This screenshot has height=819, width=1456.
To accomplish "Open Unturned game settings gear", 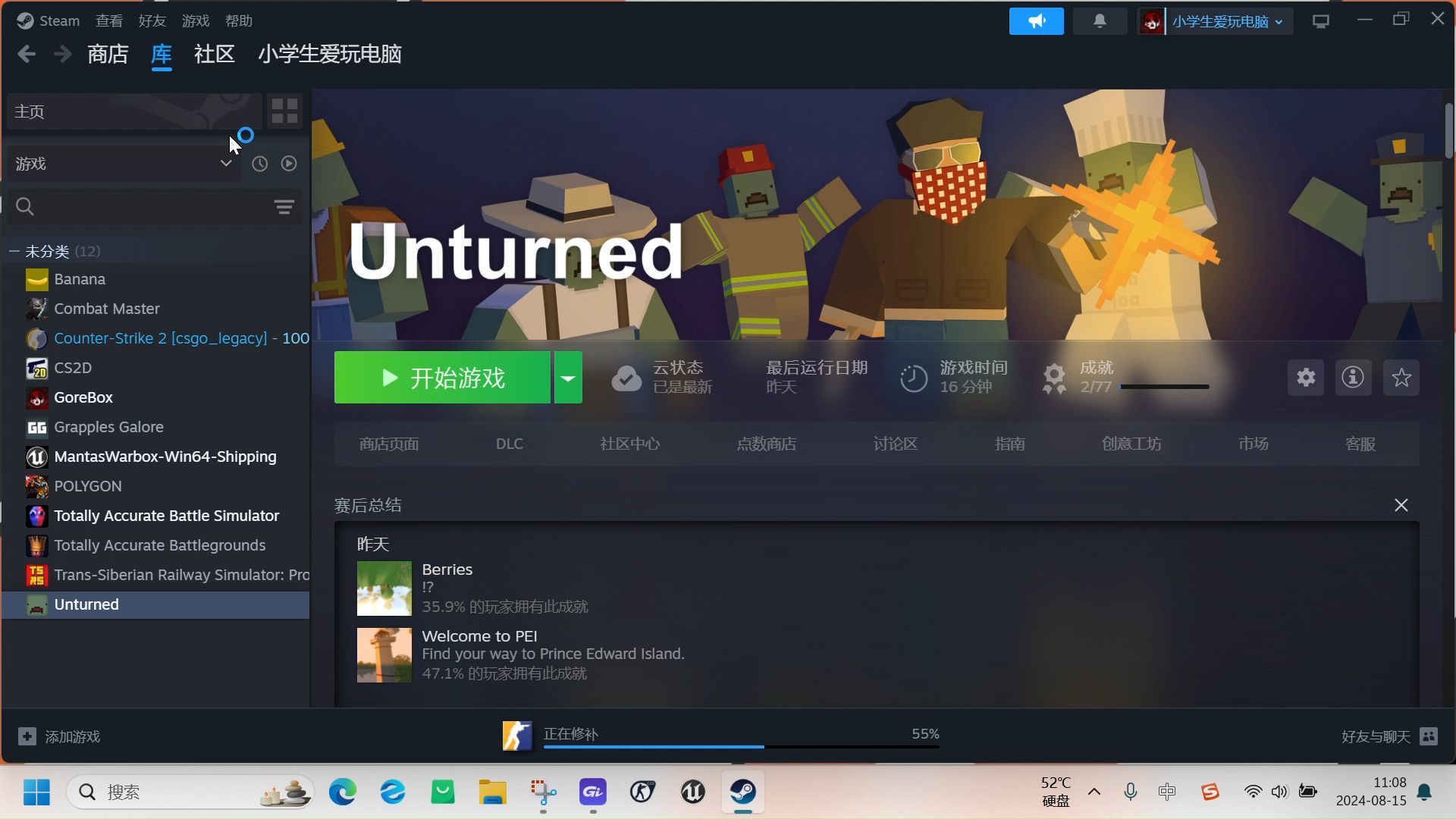I will tap(1305, 378).
